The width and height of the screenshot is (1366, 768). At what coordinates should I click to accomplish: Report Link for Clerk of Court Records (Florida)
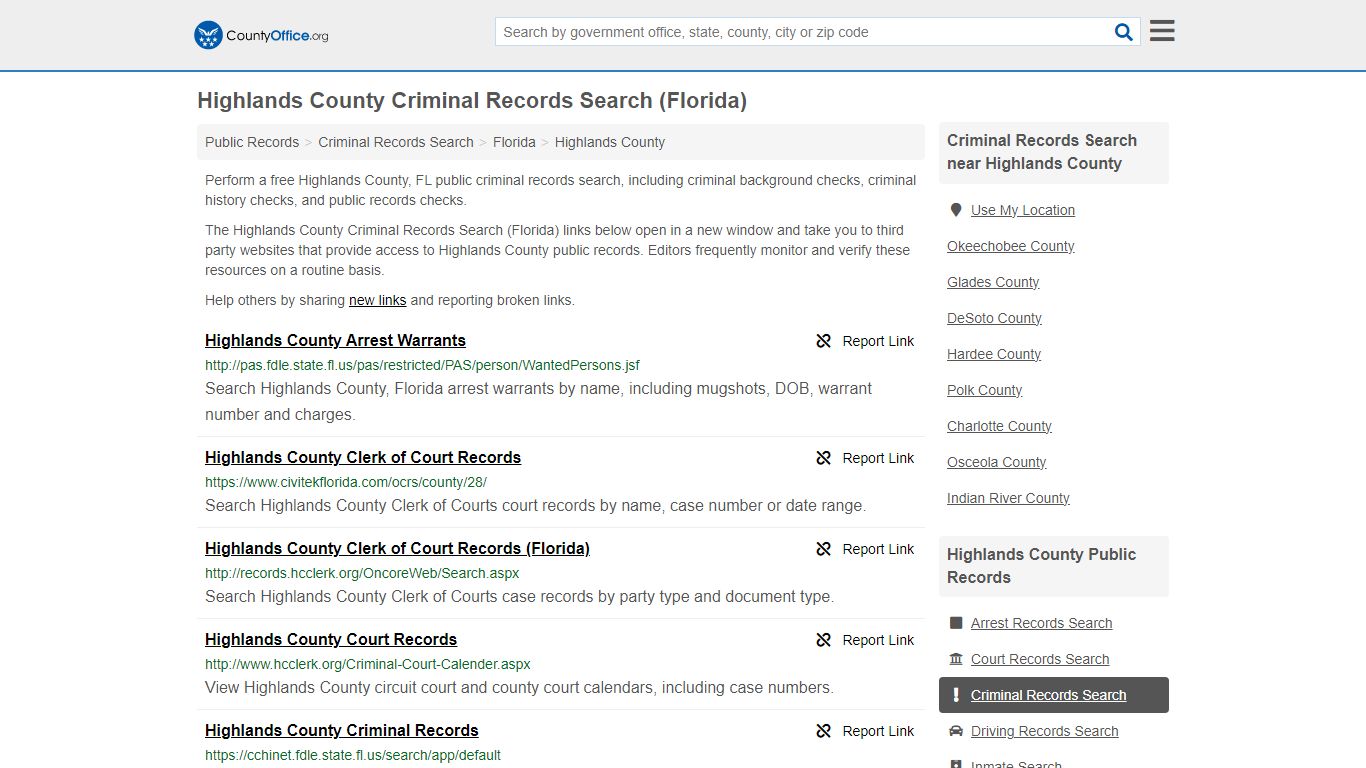[878, 549]
